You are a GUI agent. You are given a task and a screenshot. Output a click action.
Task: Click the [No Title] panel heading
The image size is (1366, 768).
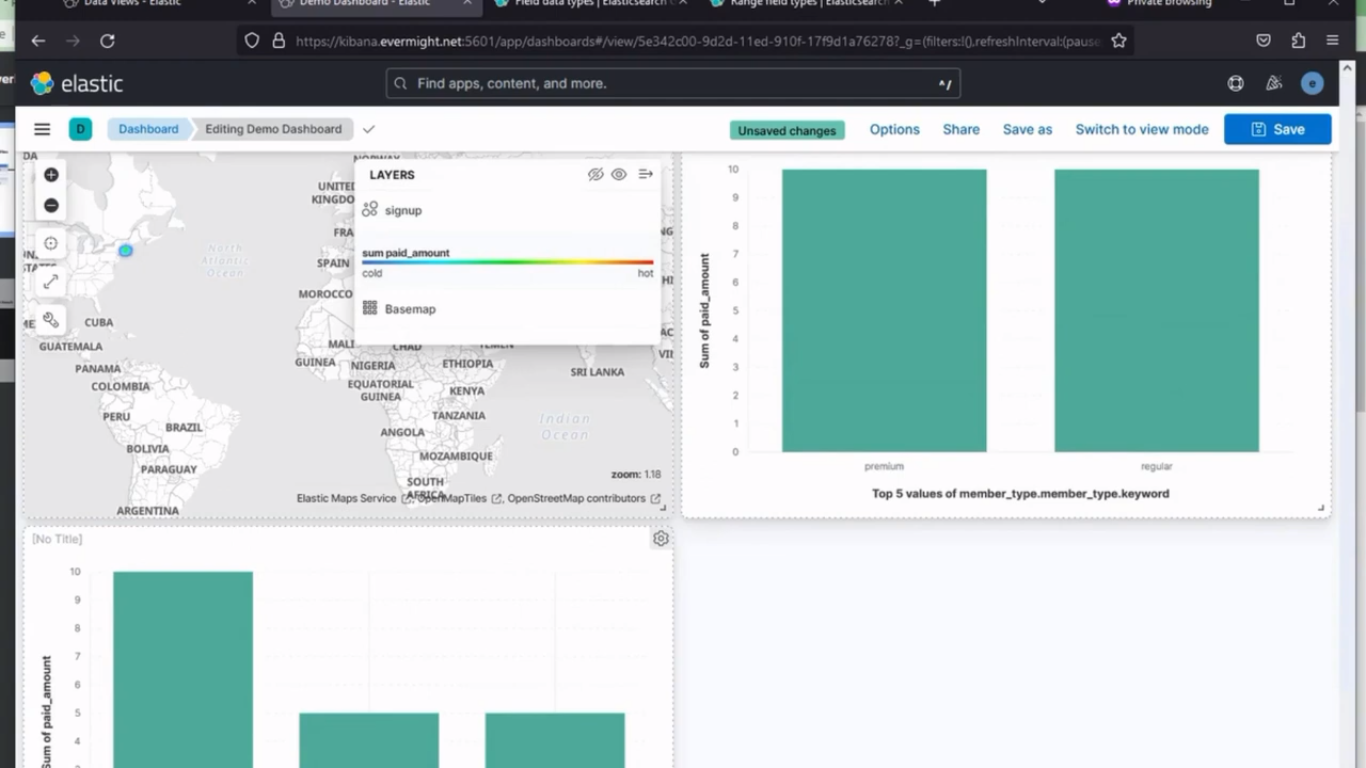(x=57, y=539)
